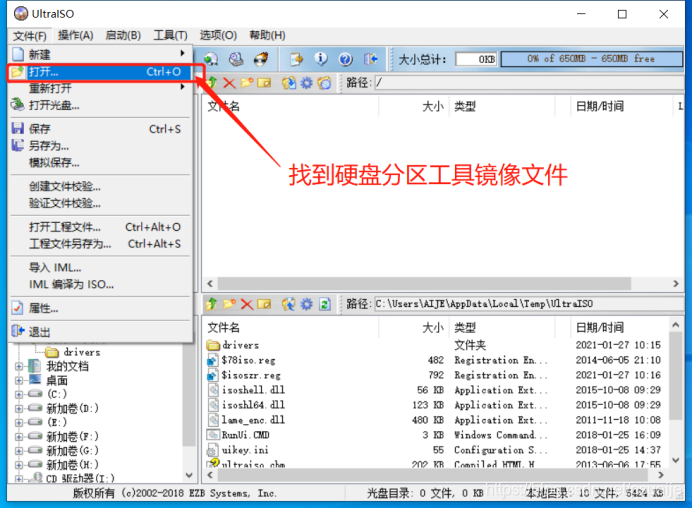This screenshot has width=692, height=508.
Task: Expand the 桌面 tree node
Action: point(19,380)
